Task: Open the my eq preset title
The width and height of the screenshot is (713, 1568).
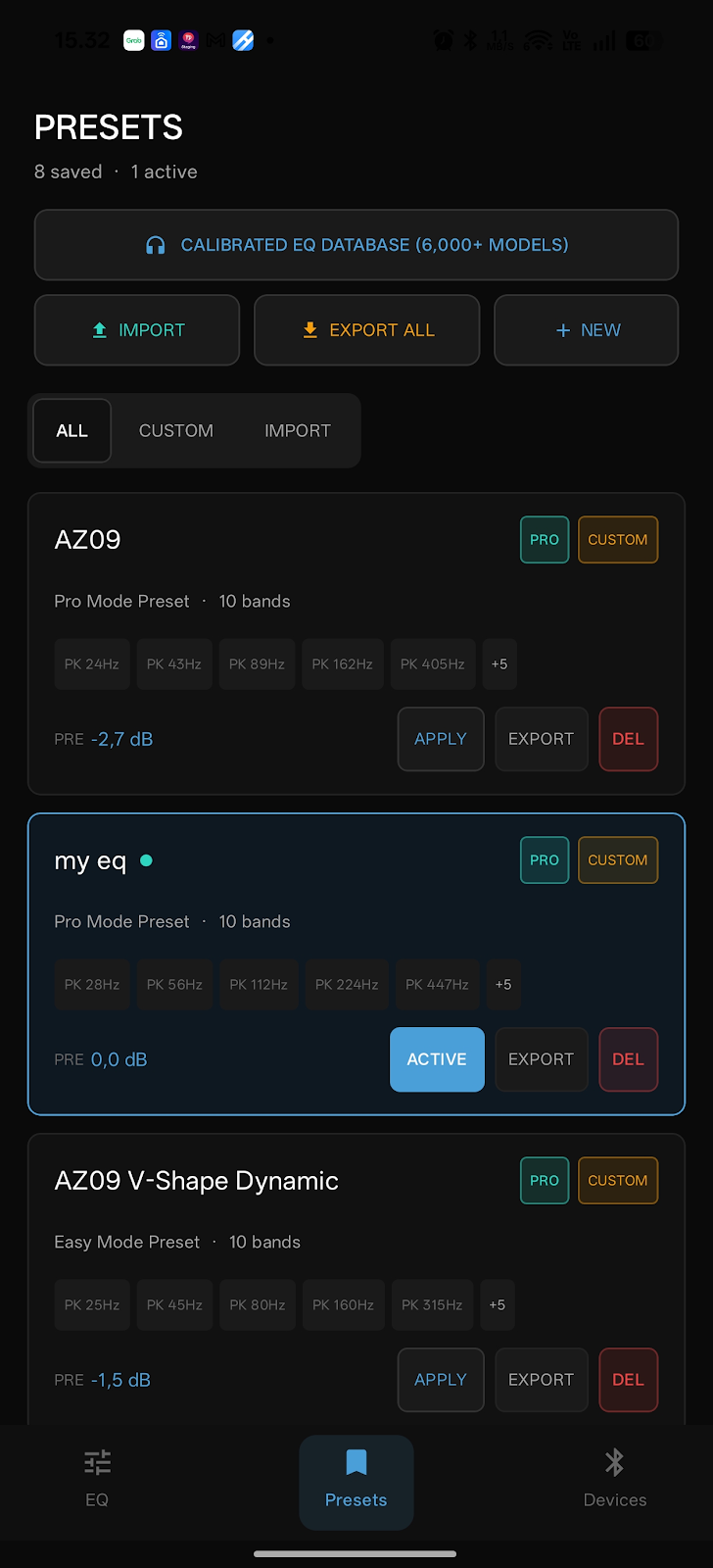Action: 90,861
